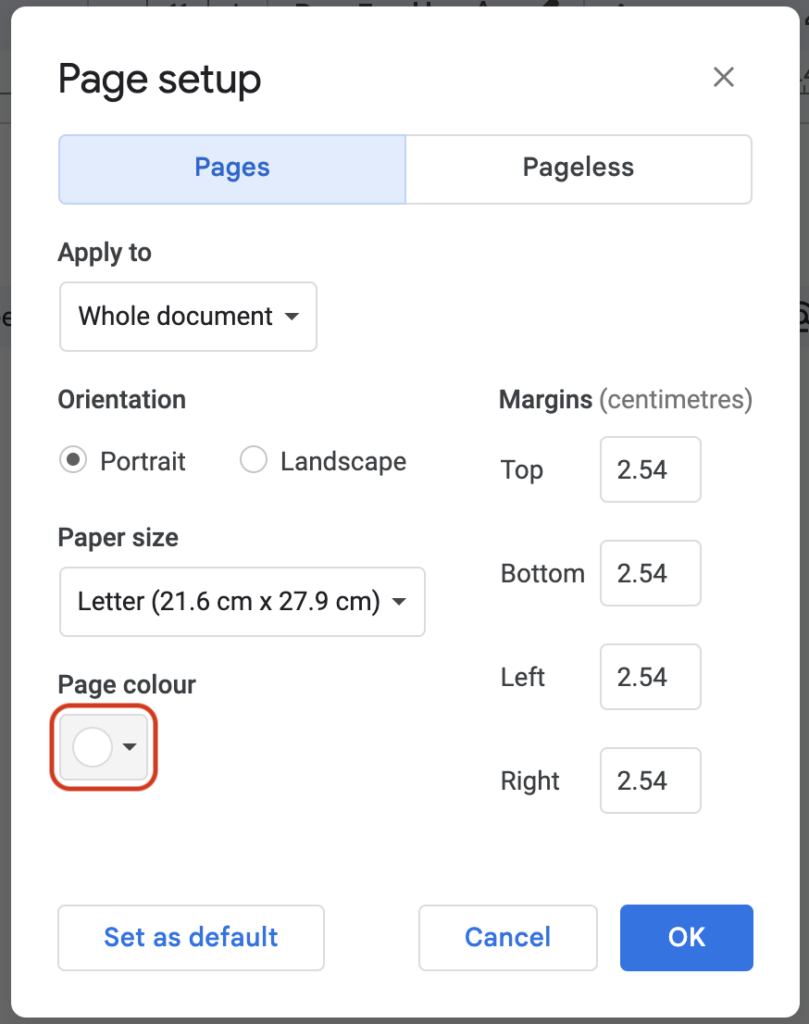The width and height of the screenshot is (809, 1024).
Task: Edit the Bottom margin field
Action: (x=650, y=573)
